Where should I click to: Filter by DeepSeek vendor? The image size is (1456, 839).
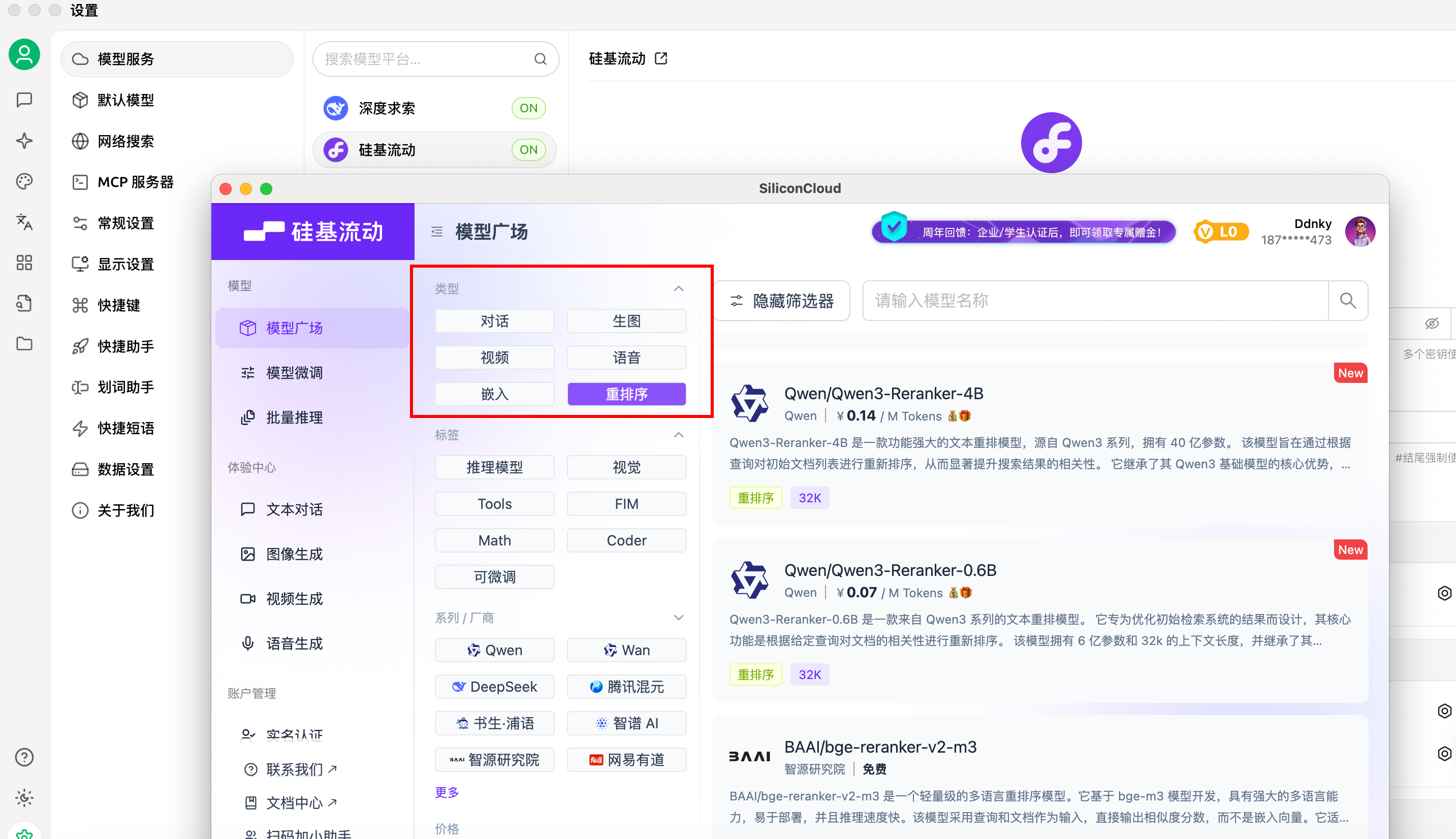tap(494, 687)
